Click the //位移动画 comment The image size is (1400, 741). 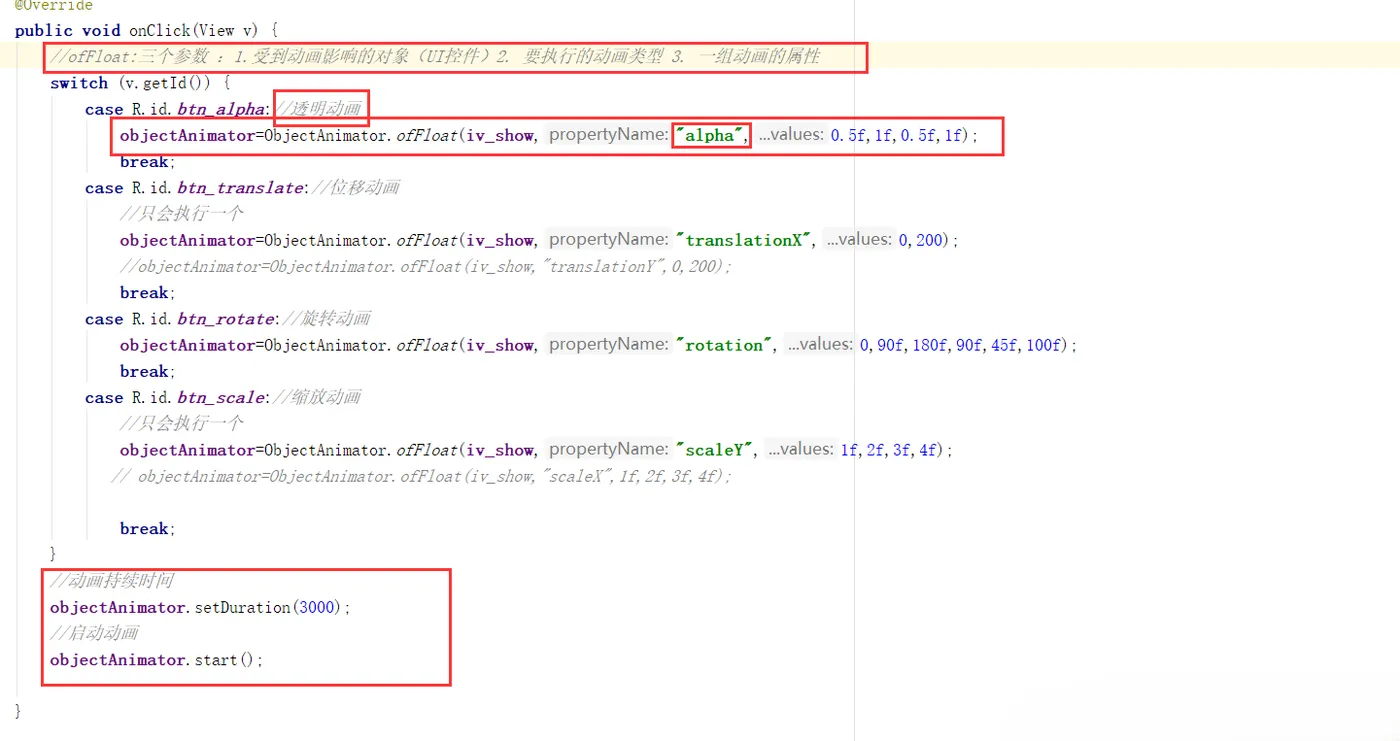355,188
